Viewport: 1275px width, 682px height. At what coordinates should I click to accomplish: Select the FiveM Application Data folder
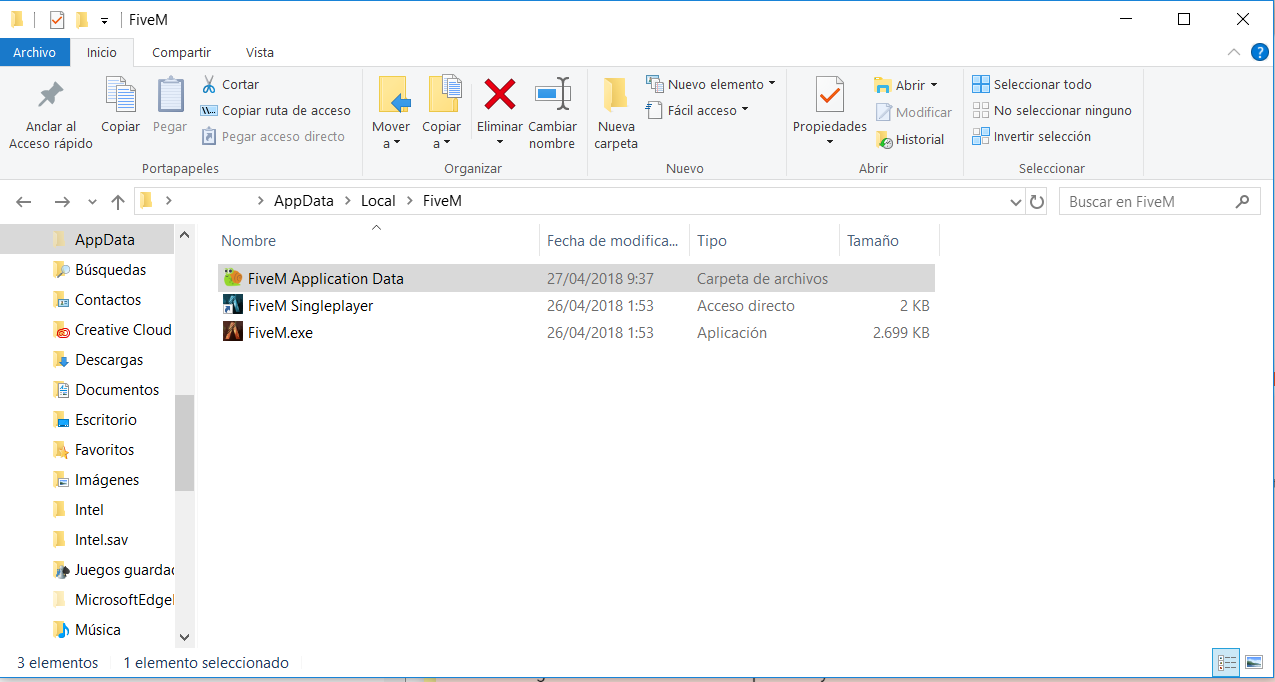pos(575,279)
